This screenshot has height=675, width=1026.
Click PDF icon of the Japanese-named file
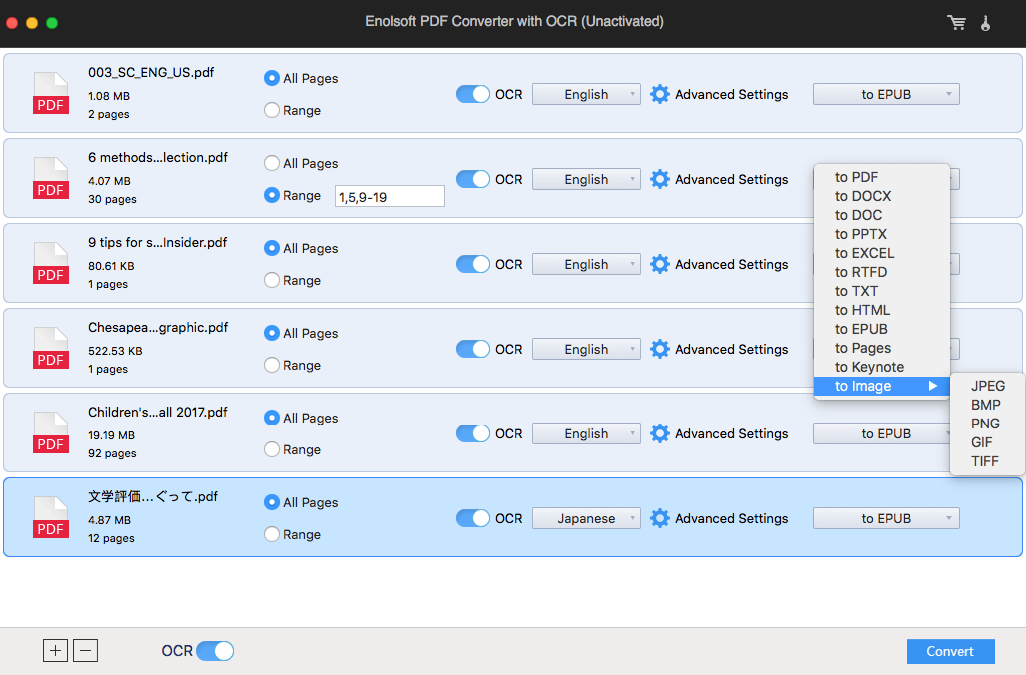coord(51,517)
